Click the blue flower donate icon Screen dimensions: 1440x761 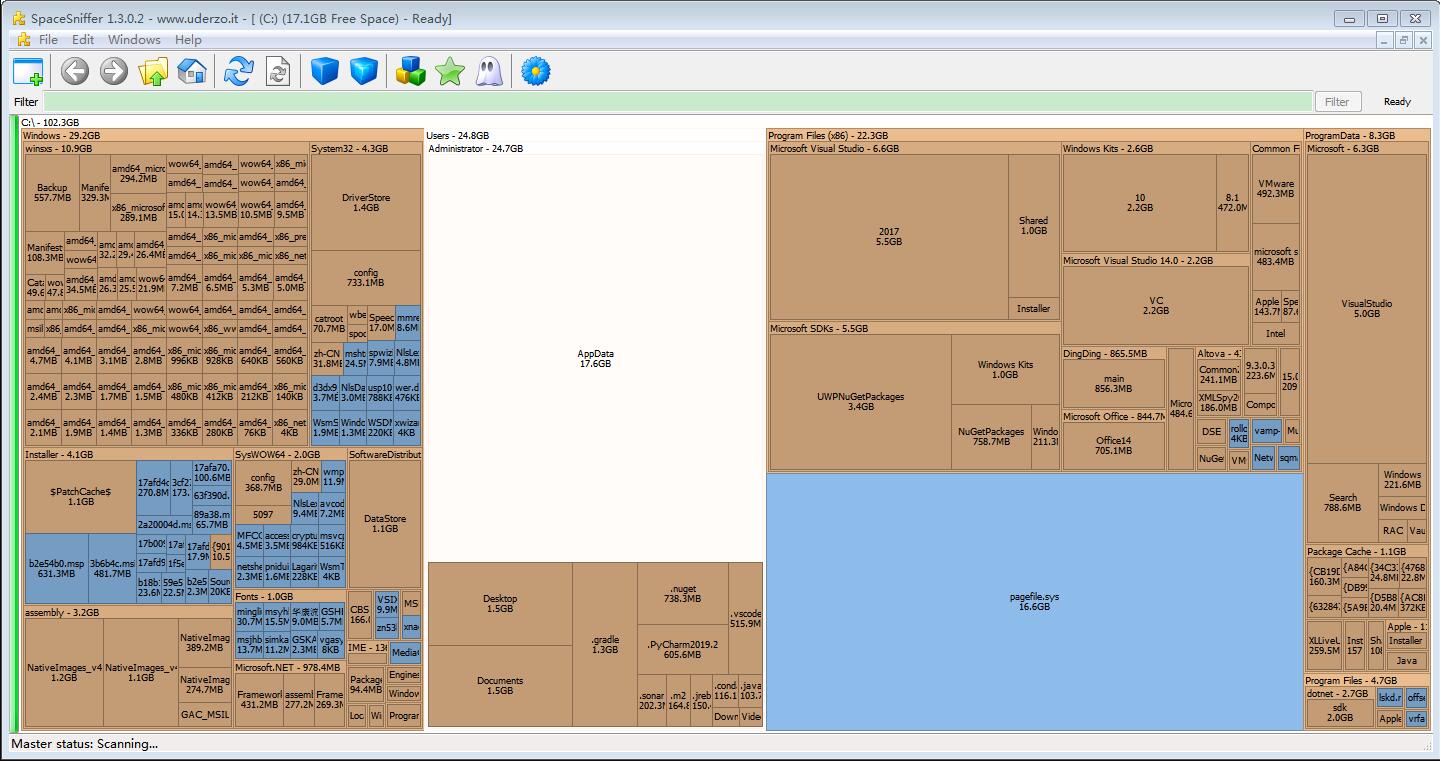(x=536, y=72)
